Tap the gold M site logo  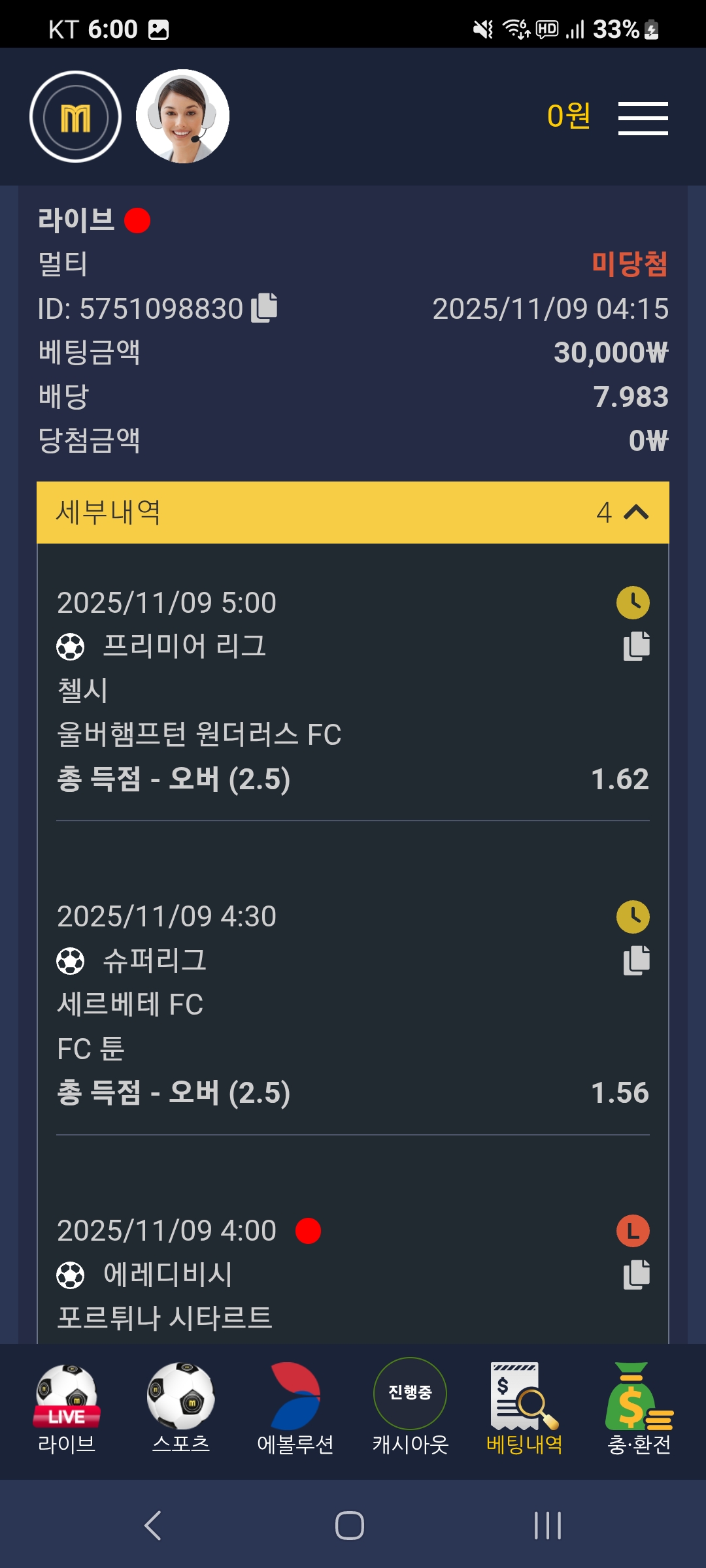[x=75, y=117]
